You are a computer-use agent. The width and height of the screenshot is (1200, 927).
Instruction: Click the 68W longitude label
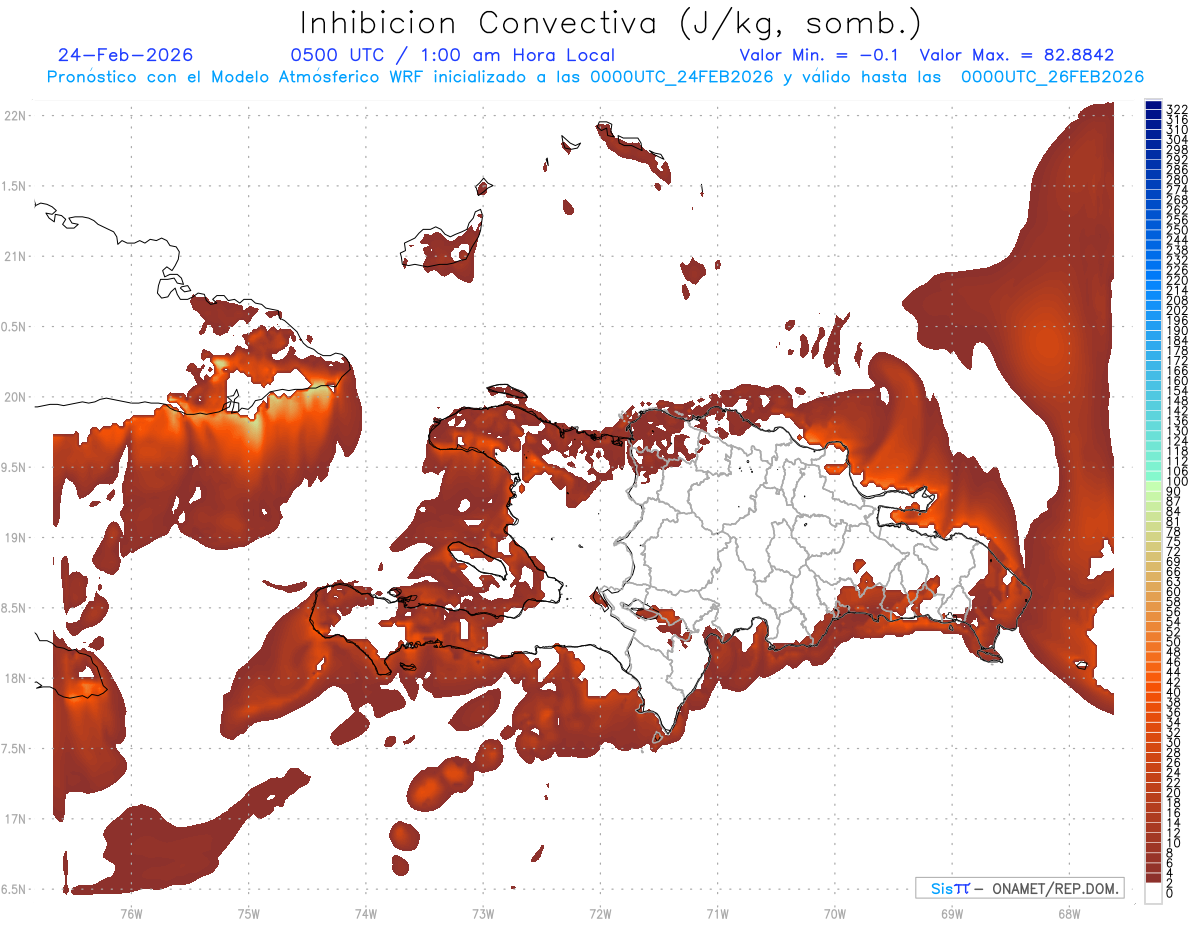(1069, 913)
